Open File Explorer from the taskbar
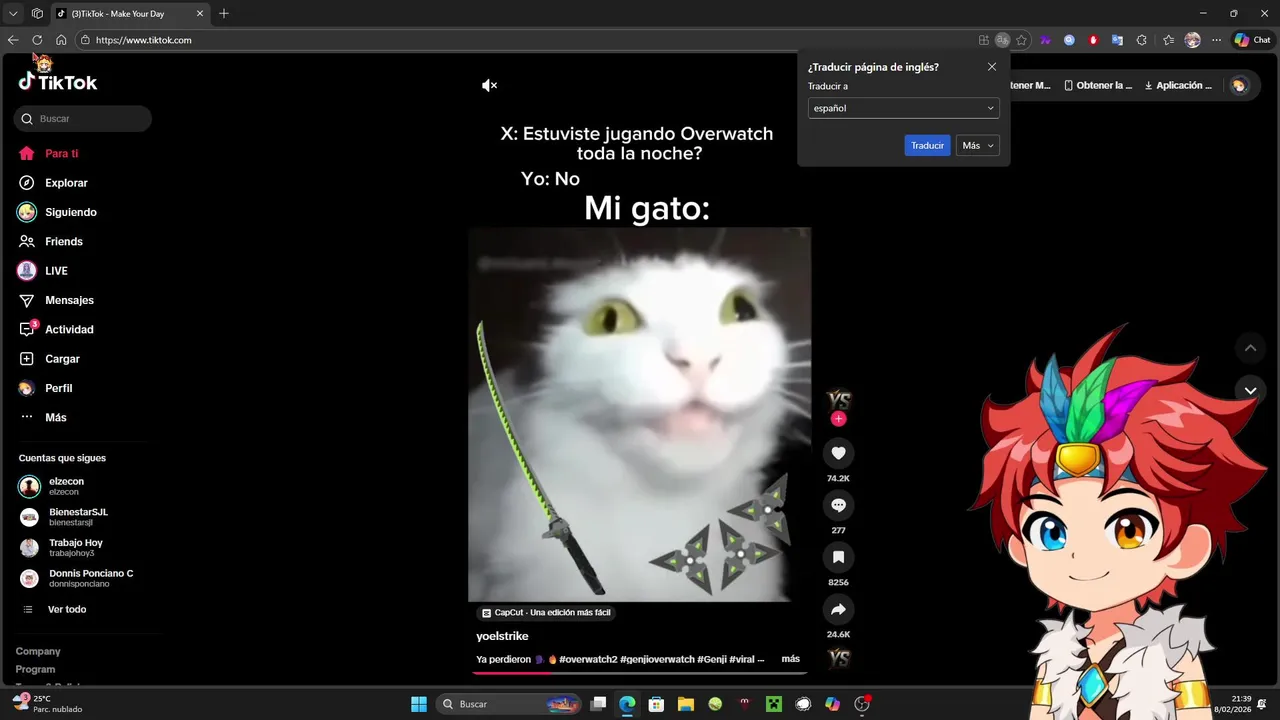Screen dimensions: 1280x720 (x=685, y=704)
